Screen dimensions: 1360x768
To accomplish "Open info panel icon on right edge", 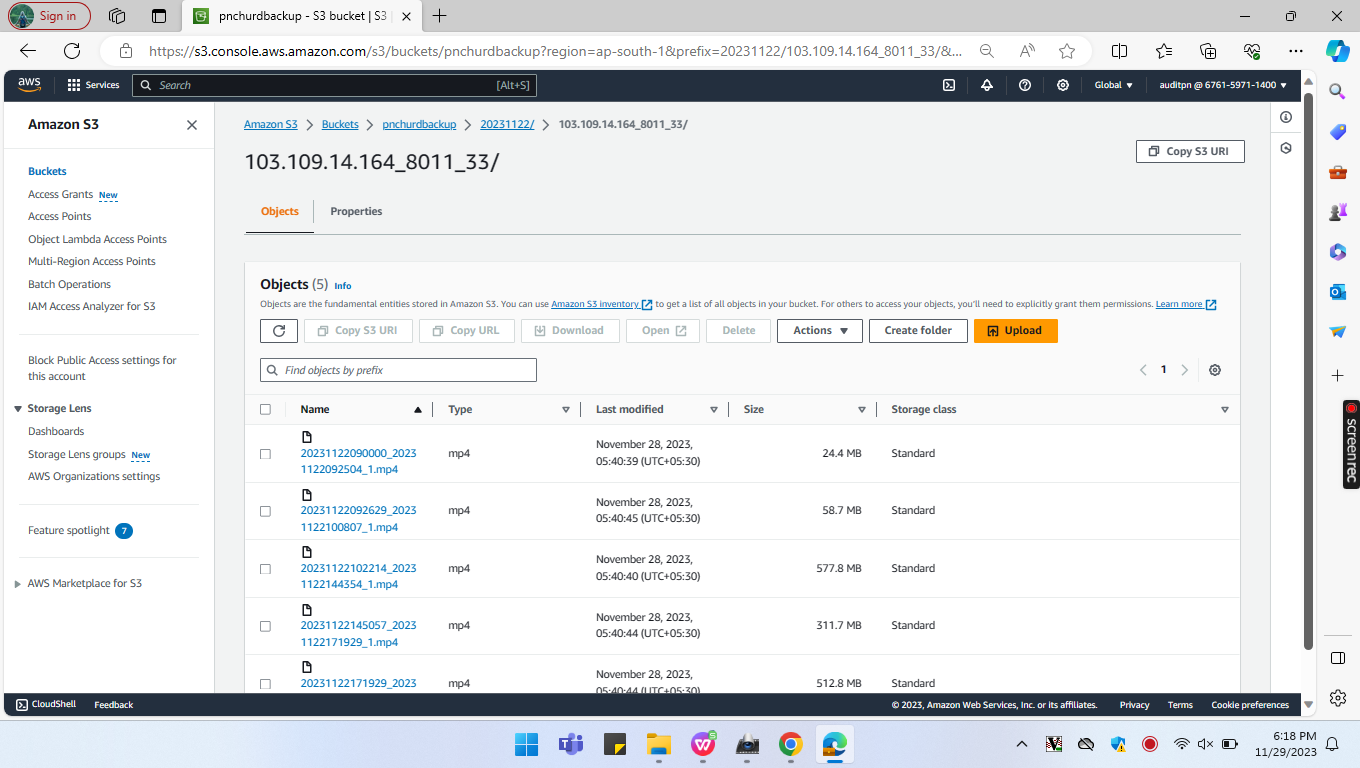I will 1286,117.
